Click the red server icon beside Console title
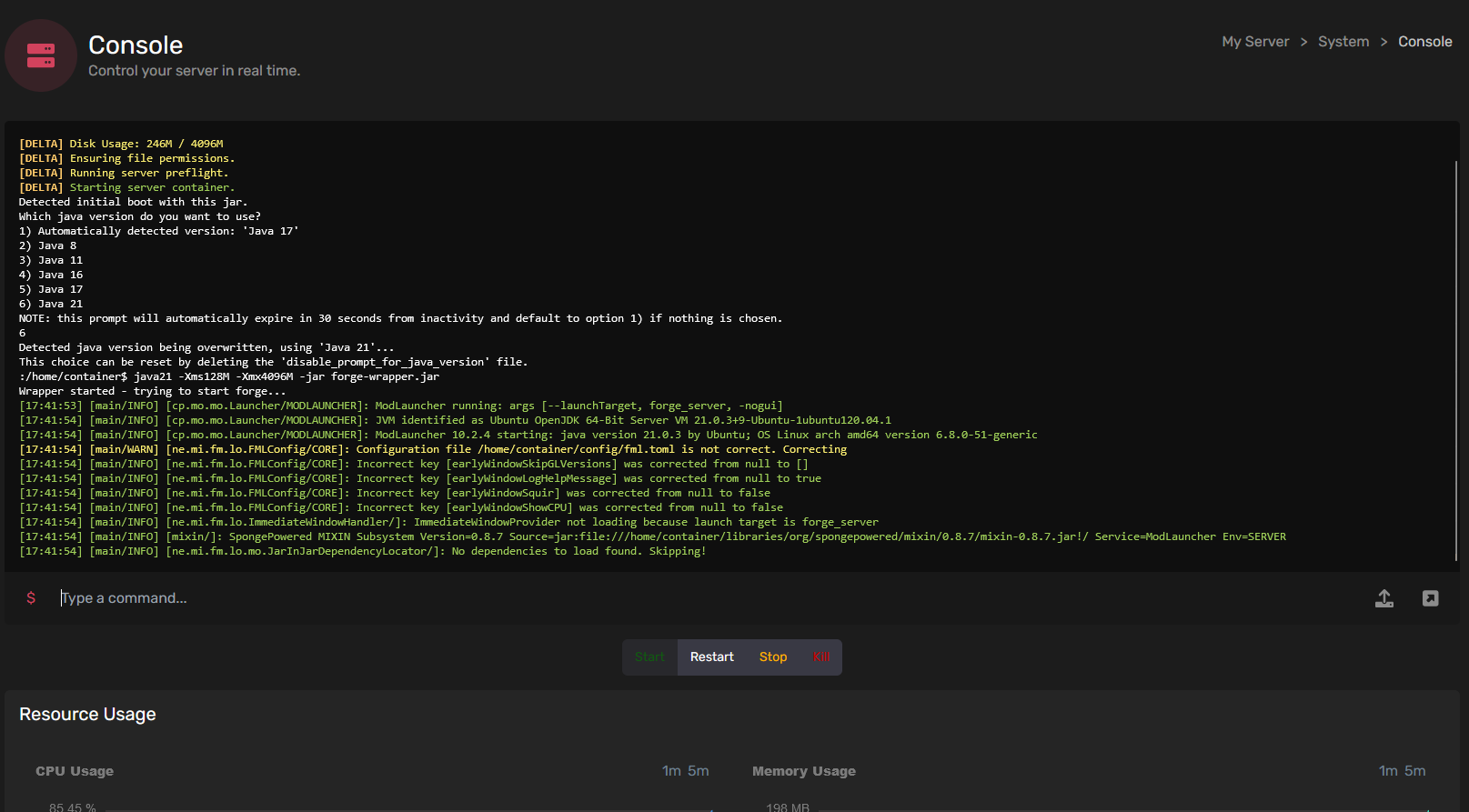This screenshot has width=1469, height=812. click(x=41, y=55)
